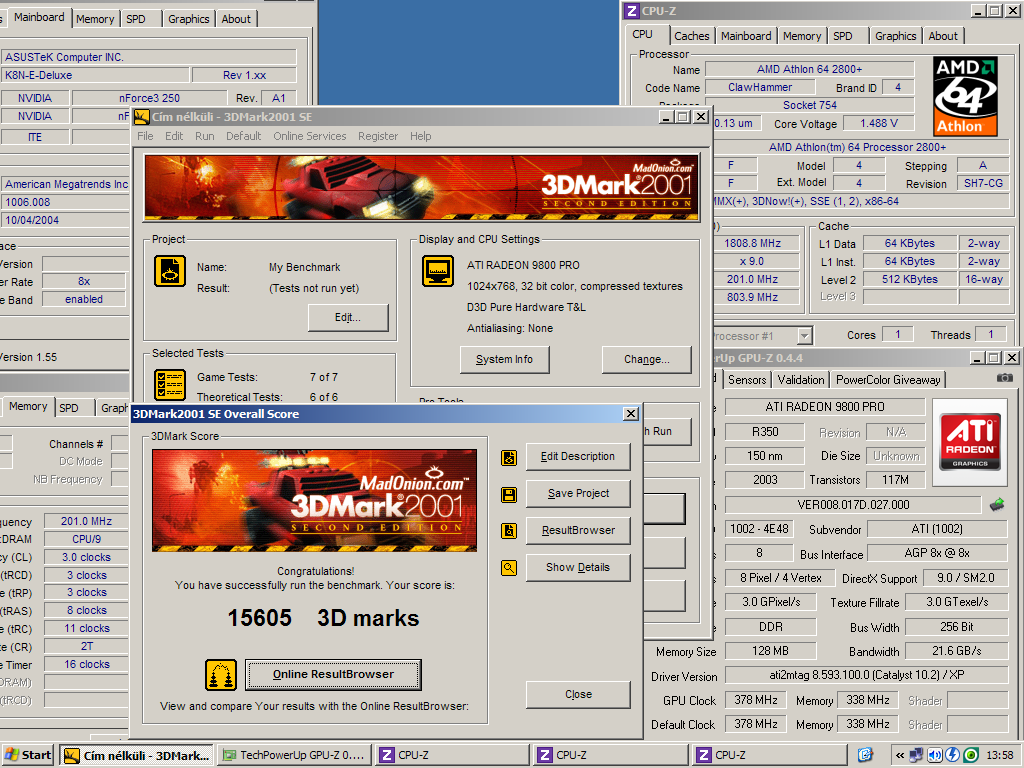This screenshot has height=768, width=1024.
Task: Open the 3DMark taskbar item
Action: click(x=136, y=756)
